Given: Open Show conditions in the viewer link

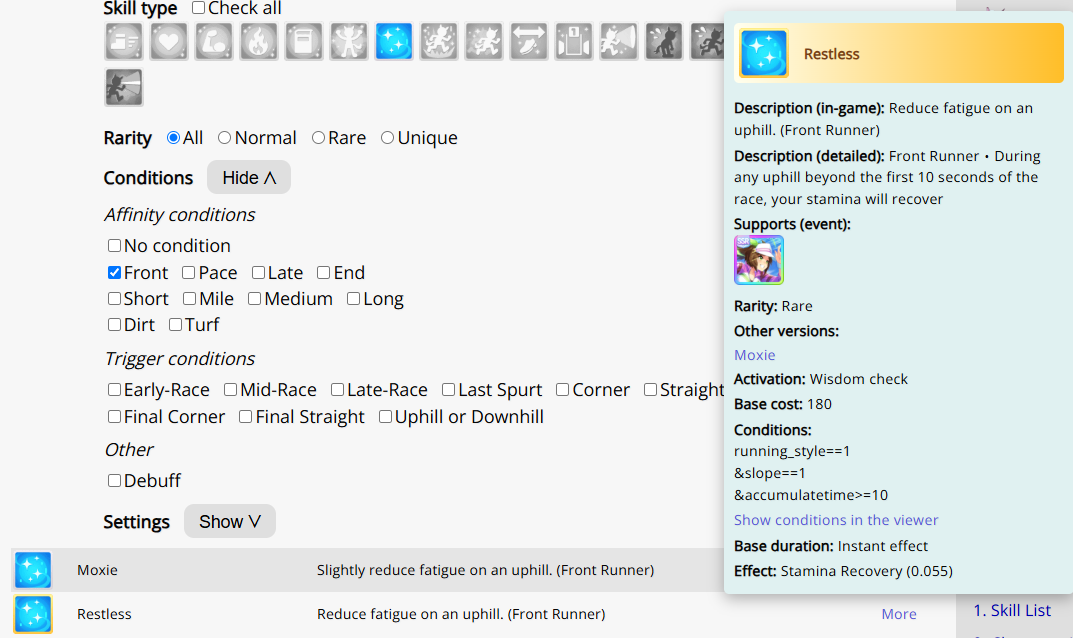Looking at the screenshot, I should pyautogui.click(x=836, y=520).
